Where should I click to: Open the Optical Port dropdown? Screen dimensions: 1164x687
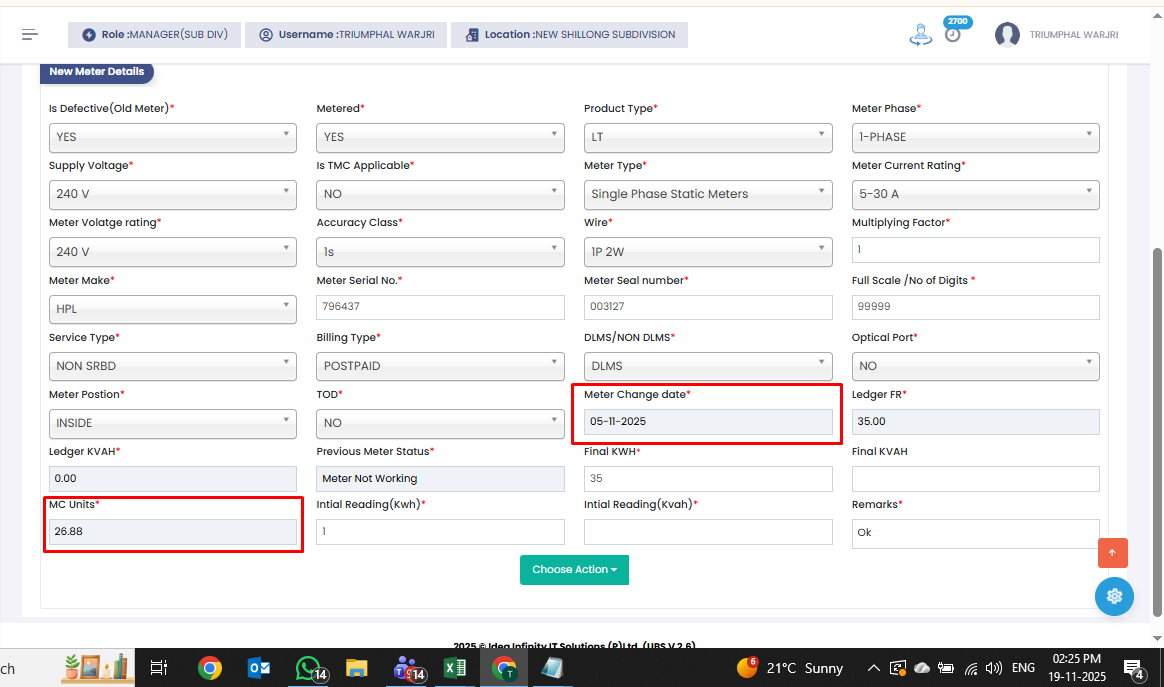coord(975,366)
